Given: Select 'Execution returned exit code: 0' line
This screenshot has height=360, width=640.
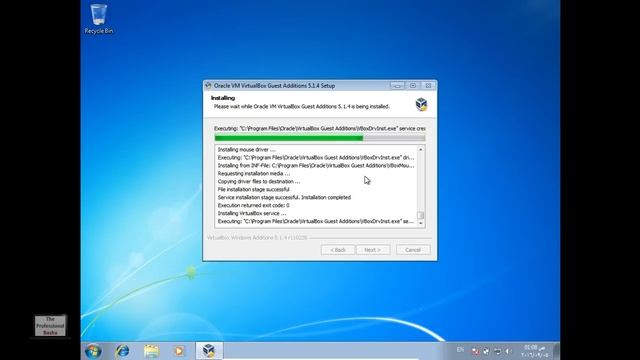Looking at the screenshot, I should pyautogui.click(x=253, y=205).
